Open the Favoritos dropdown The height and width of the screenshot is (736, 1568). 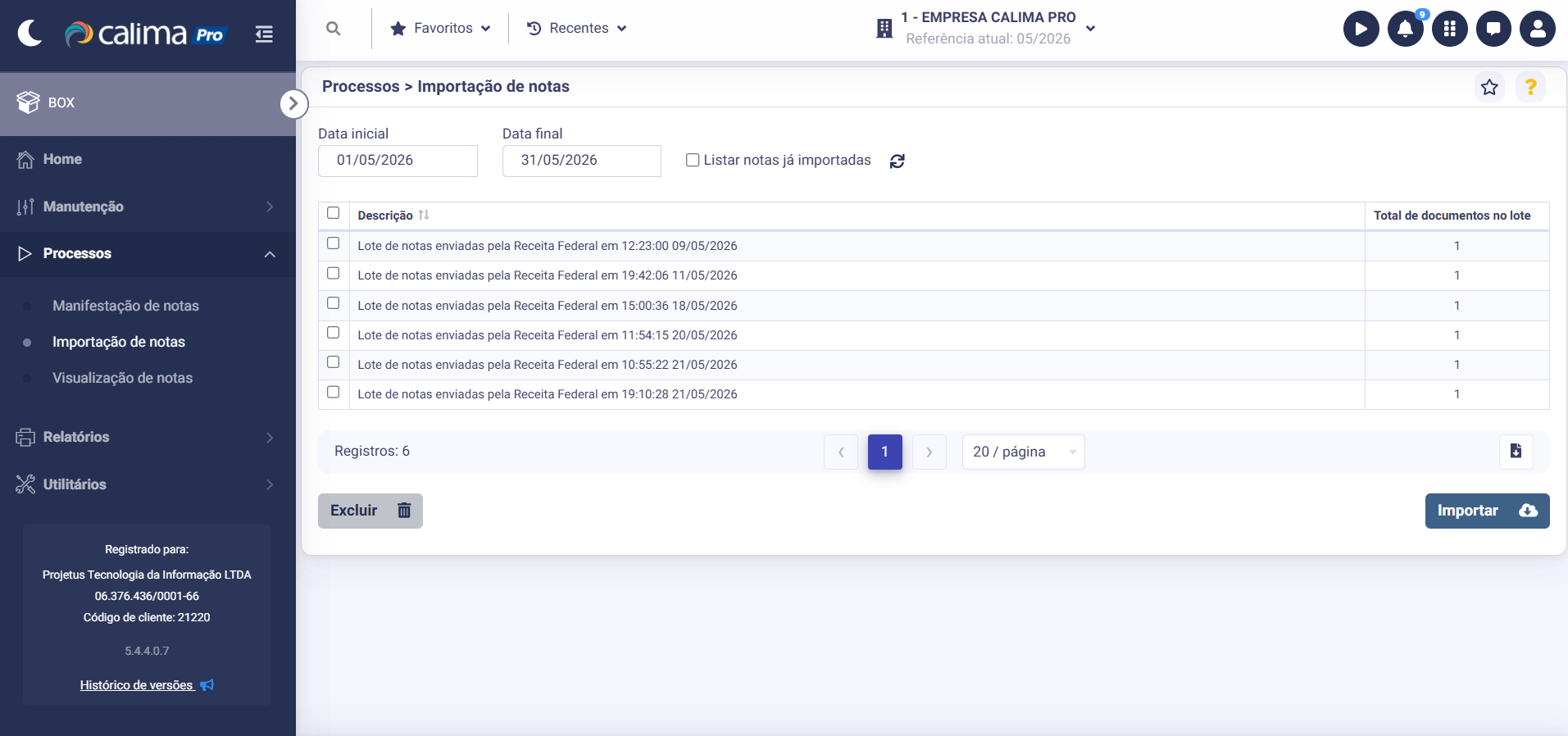[x=441, y=29]
